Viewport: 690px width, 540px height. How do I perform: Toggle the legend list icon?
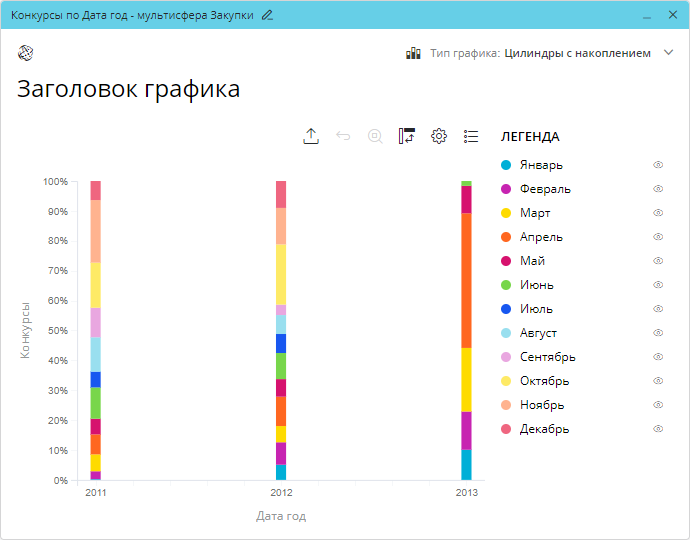pyautogui.click(x=471, y=137)
